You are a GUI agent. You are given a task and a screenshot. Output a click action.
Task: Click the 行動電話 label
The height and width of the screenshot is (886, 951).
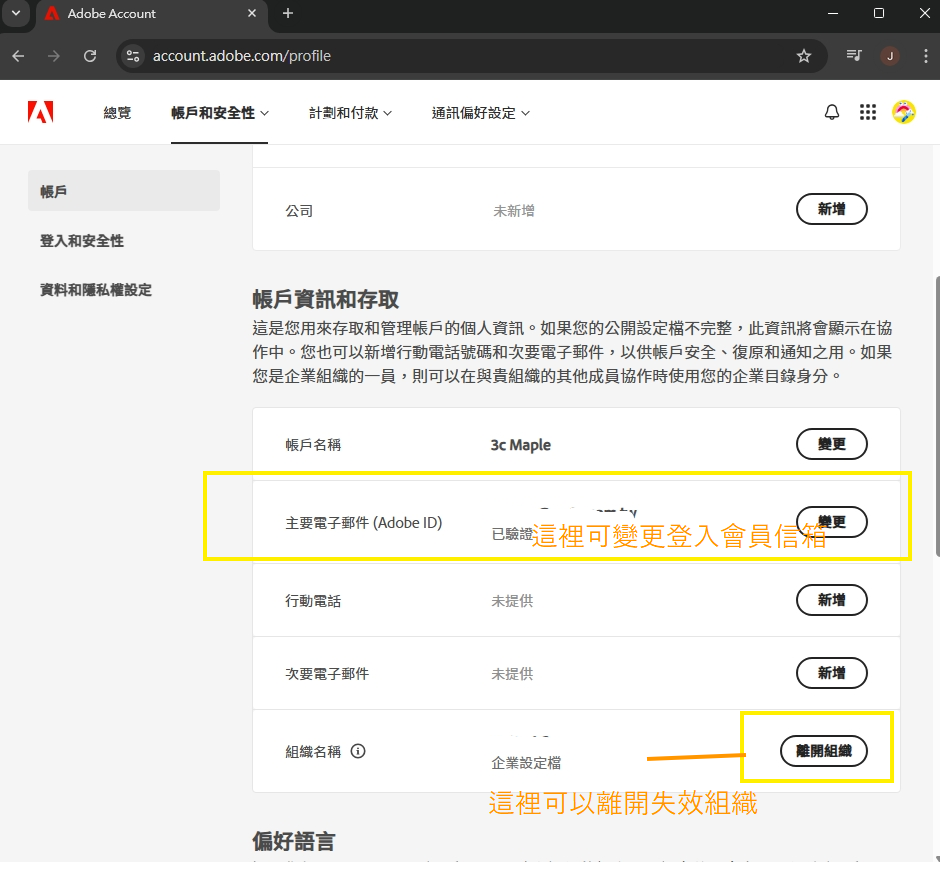(314, 601)
